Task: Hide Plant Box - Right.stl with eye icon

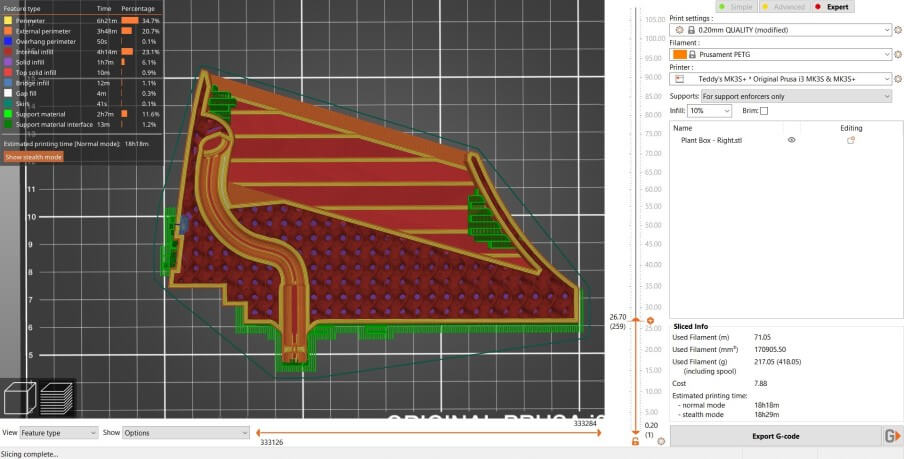Action: 791,141
